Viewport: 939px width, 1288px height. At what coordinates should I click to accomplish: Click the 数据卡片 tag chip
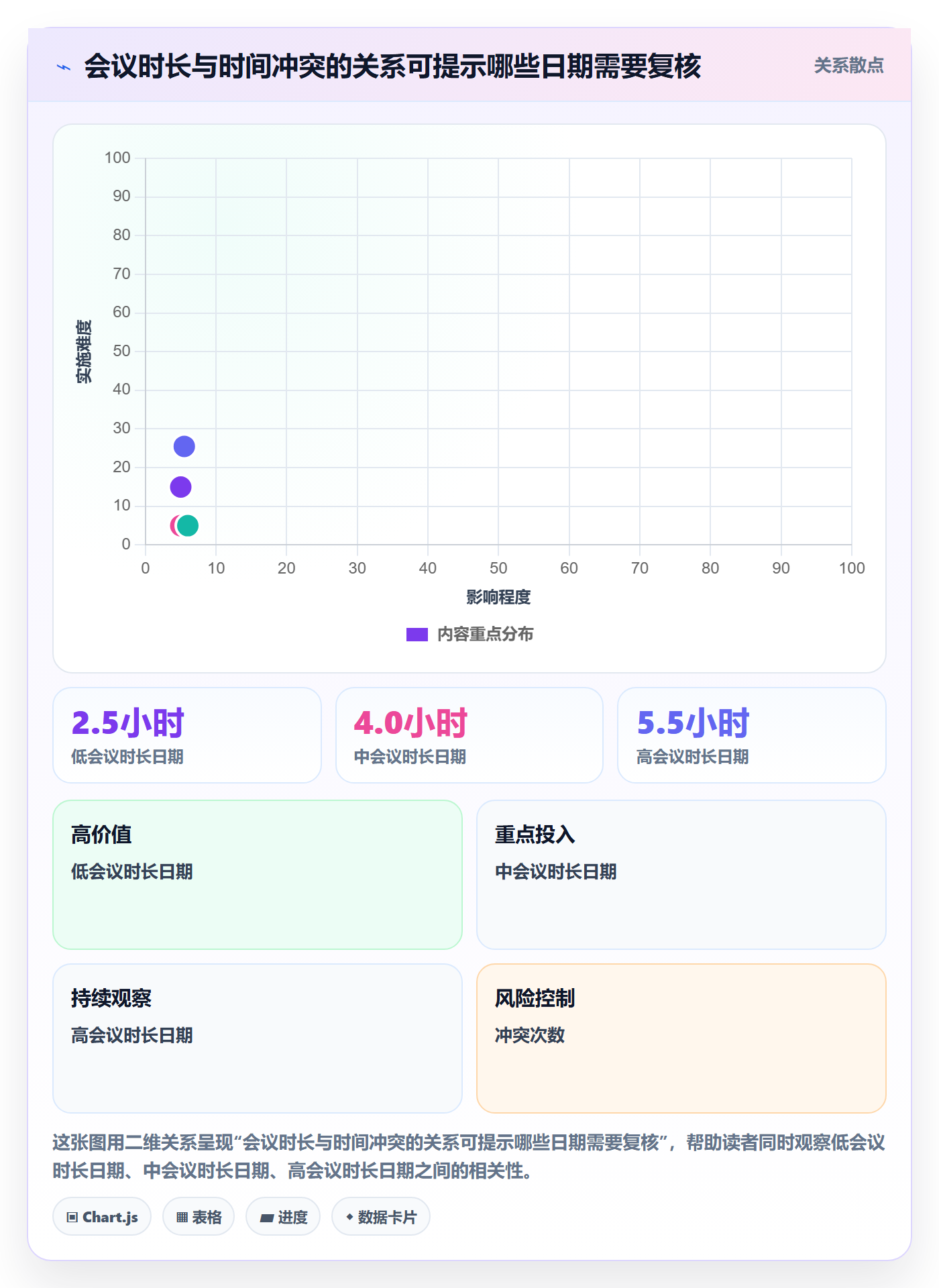coord(381,1217)
